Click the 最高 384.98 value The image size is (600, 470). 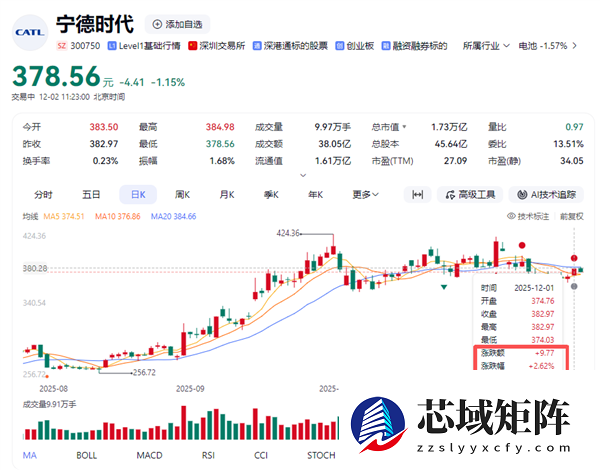(220, 127)
